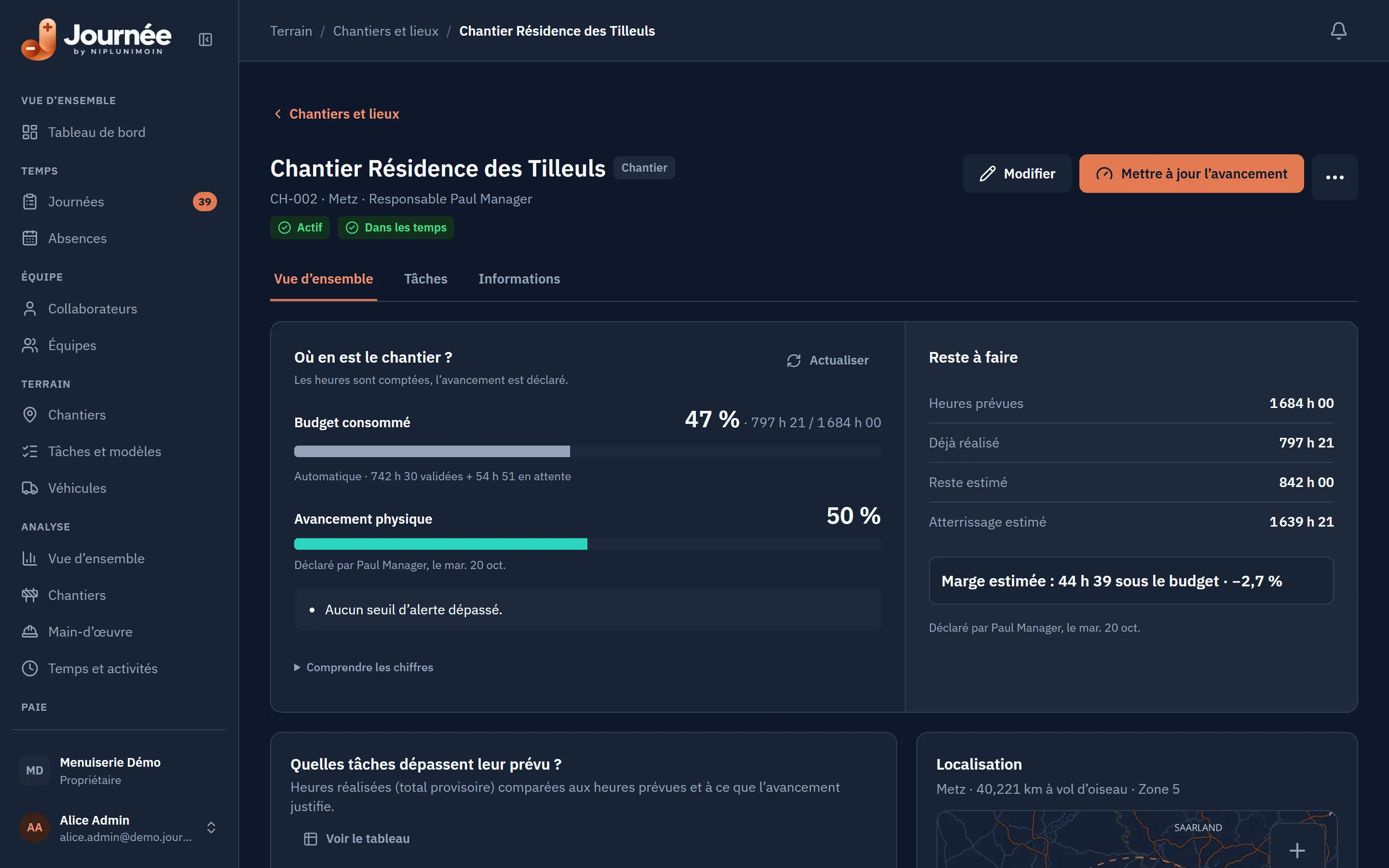Viewport: 1389px width, 868px height.
Task: Switch to the Tâches tab
Action: 425,279
